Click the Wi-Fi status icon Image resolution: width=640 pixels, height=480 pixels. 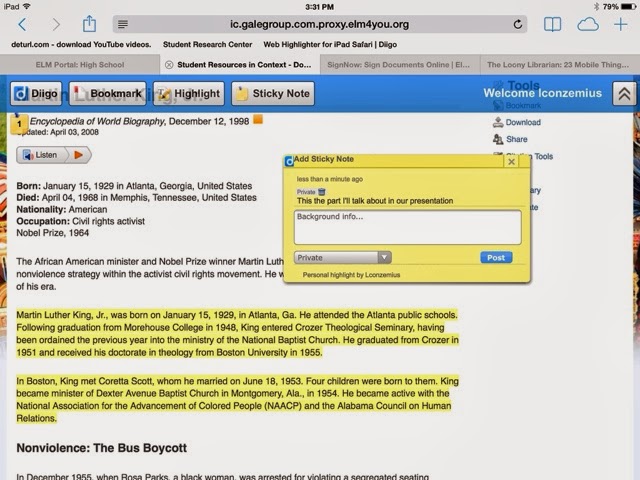[x=27, y=6]
